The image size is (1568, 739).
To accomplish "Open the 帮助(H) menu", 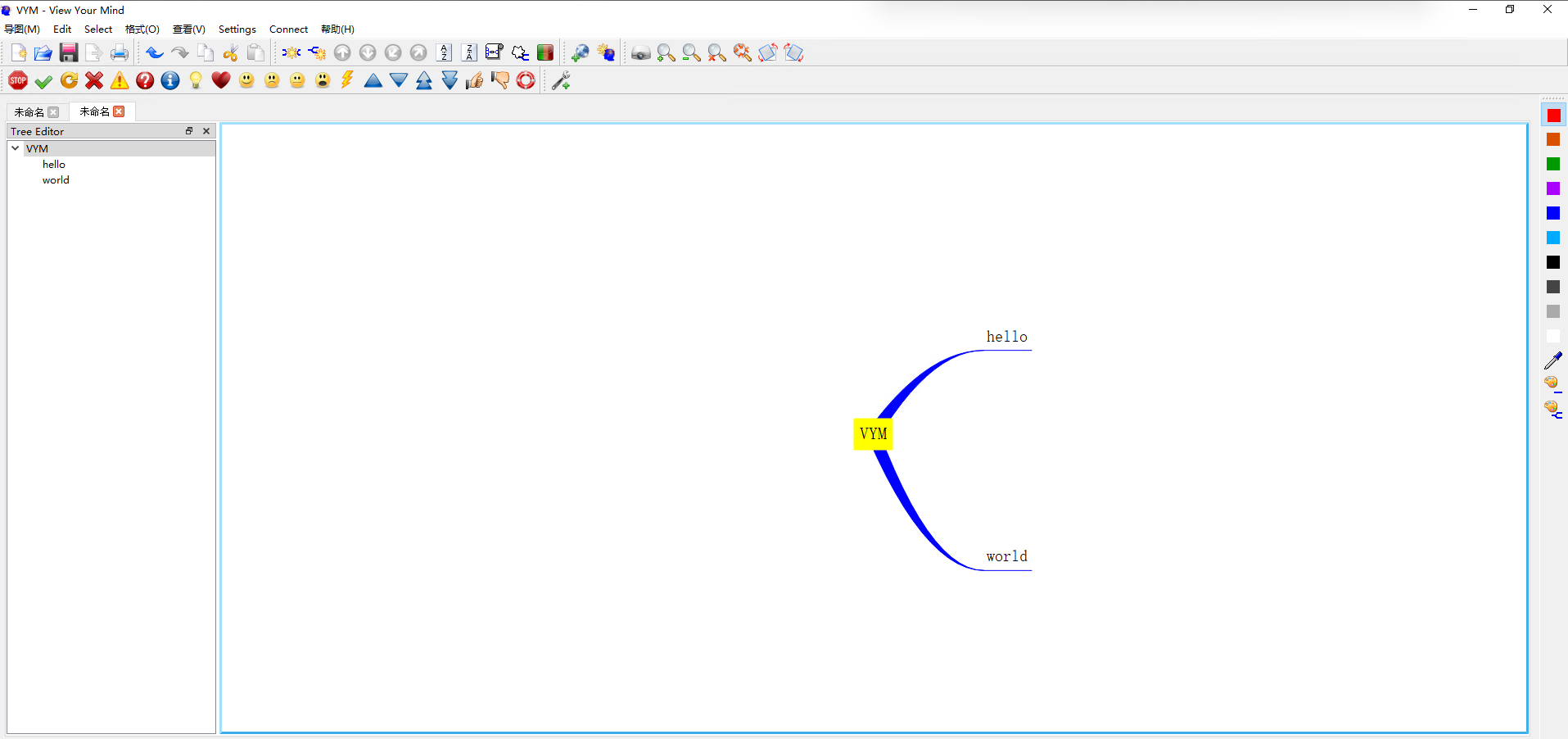I will pos(337,29).
